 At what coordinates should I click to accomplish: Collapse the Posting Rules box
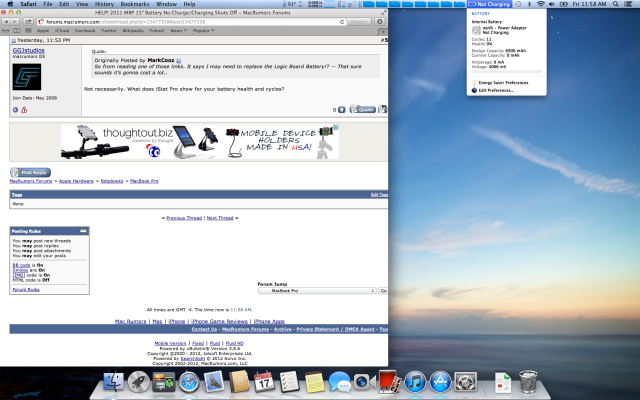[83, 231]
